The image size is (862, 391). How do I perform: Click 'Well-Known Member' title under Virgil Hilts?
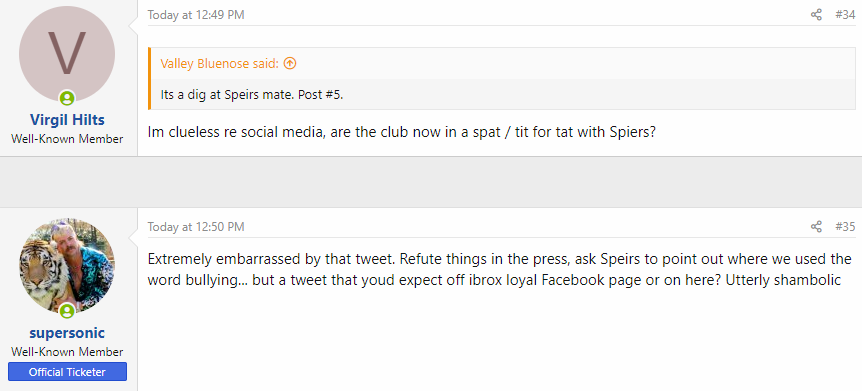click(67, 139)
